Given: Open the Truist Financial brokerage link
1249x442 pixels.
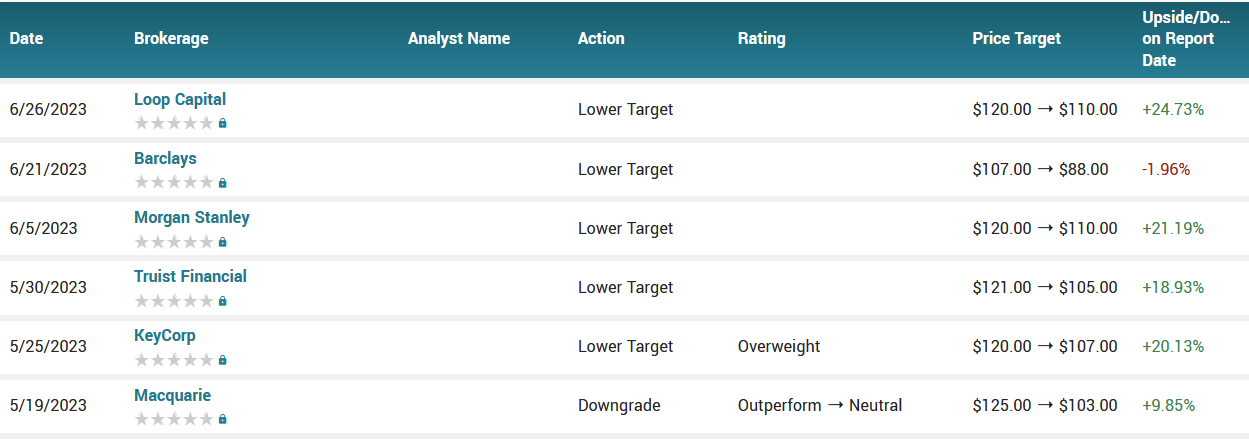Looking at the screenshot, I should tap(190, 276).
